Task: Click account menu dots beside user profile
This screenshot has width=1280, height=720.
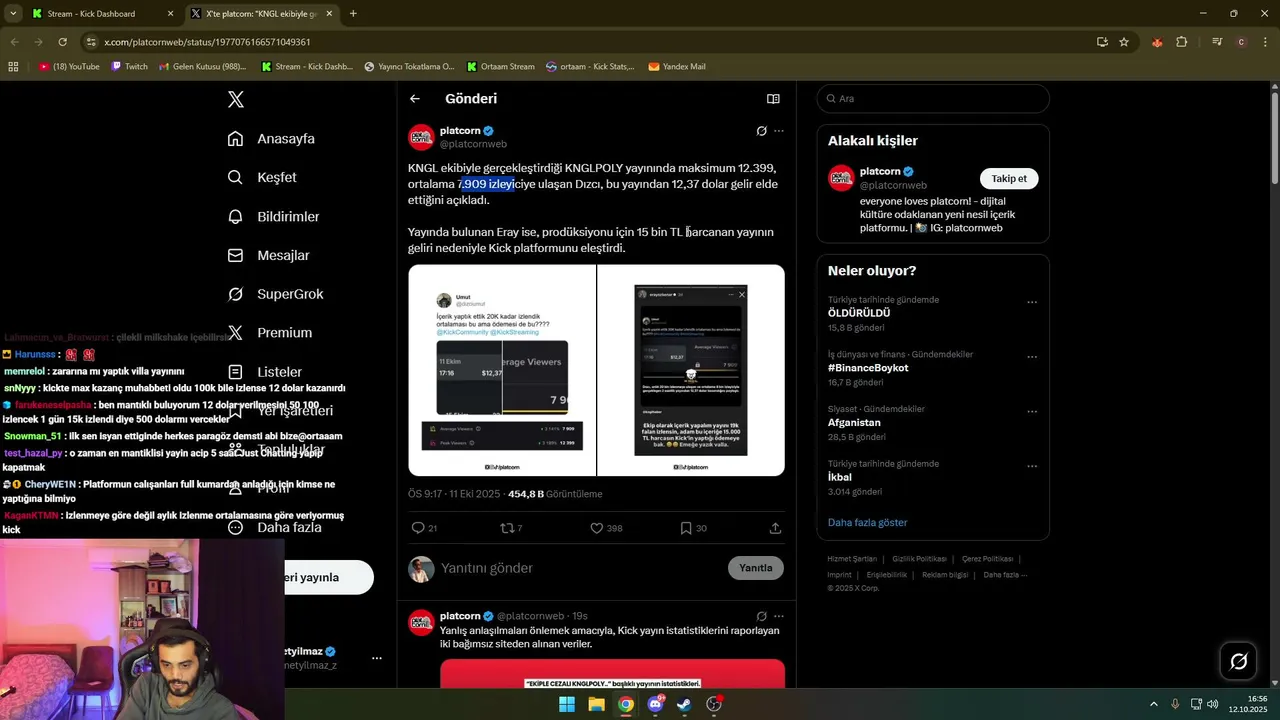Action: pos(377,658)
